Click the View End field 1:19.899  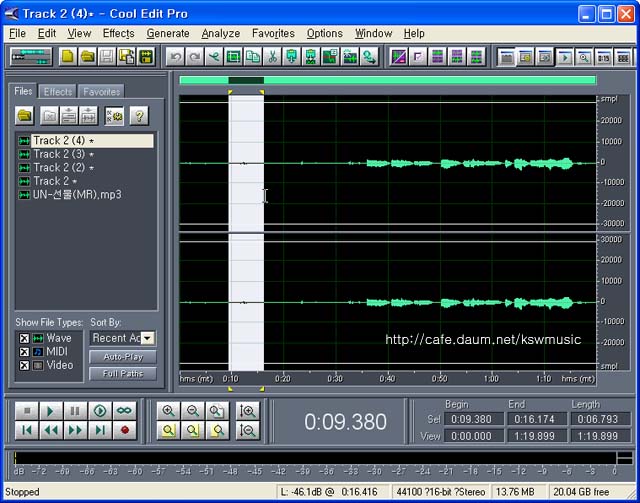click(537, 436)
